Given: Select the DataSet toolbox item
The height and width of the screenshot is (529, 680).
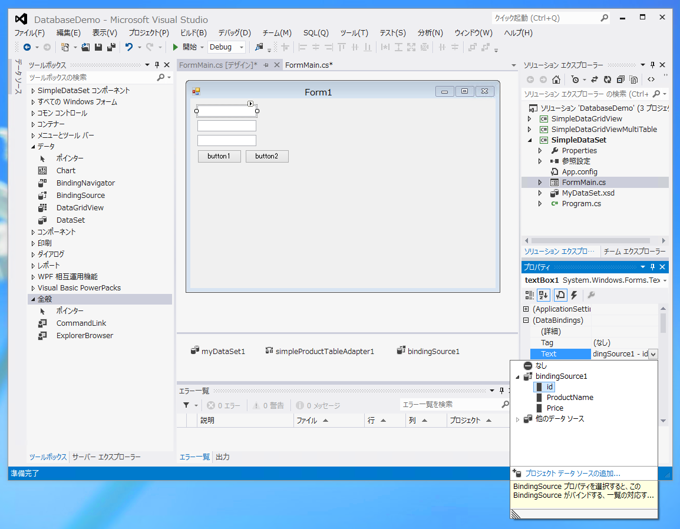Looking at the screenshot, I should pyautogui.click(x=70, y=220).
